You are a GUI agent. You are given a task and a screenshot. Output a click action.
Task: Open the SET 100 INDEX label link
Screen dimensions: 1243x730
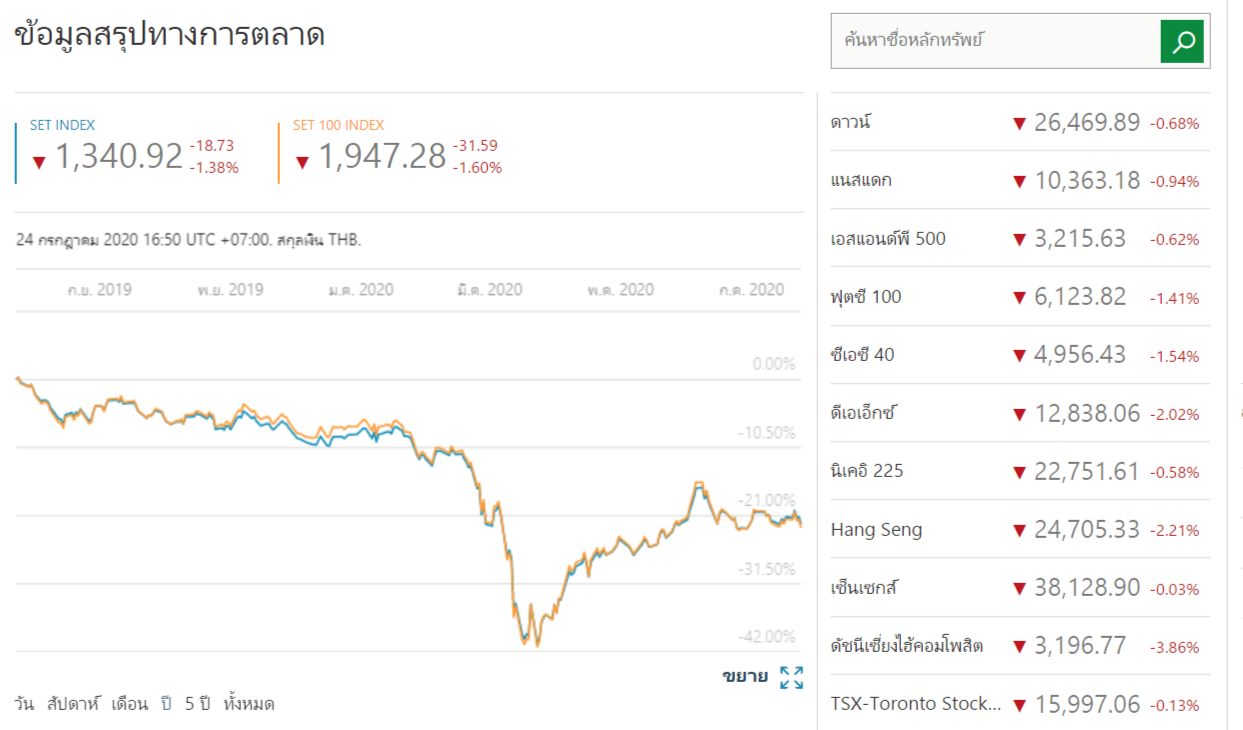pyautogui.click(x=338, y=125)
